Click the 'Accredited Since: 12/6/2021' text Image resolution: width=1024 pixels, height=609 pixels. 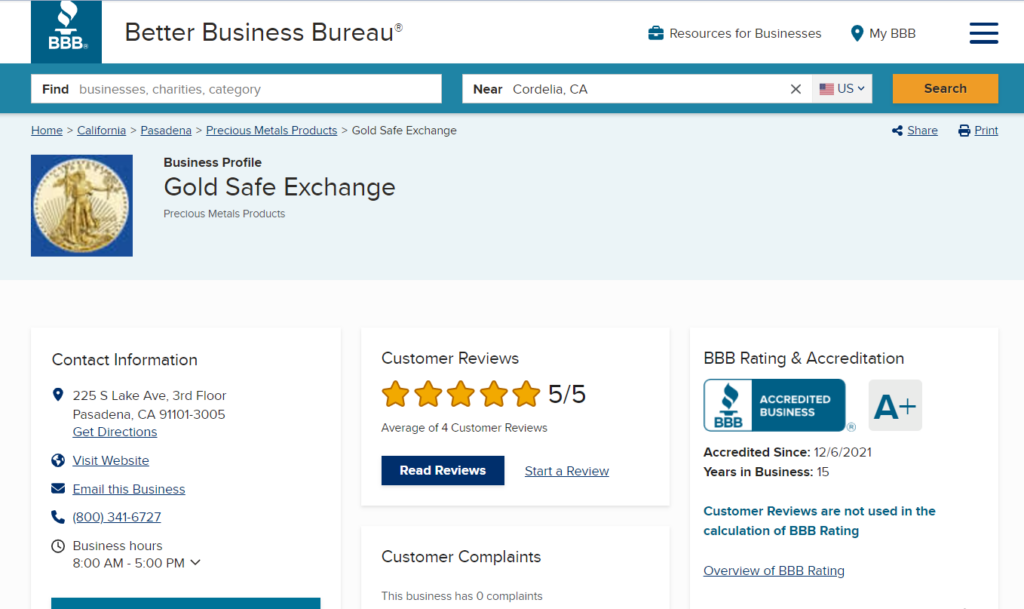tap(788, 452)
